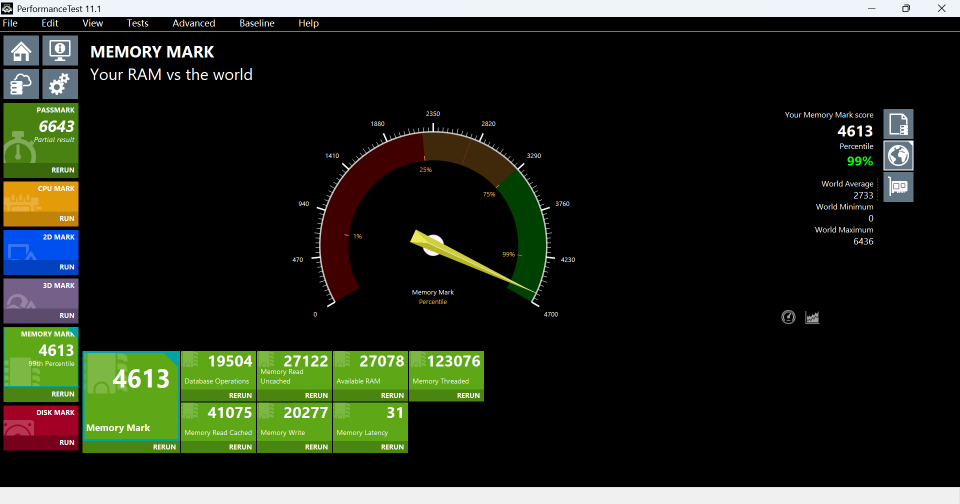
Task: Switch to gauge dial view icon
Action: [x=788, y=317]
